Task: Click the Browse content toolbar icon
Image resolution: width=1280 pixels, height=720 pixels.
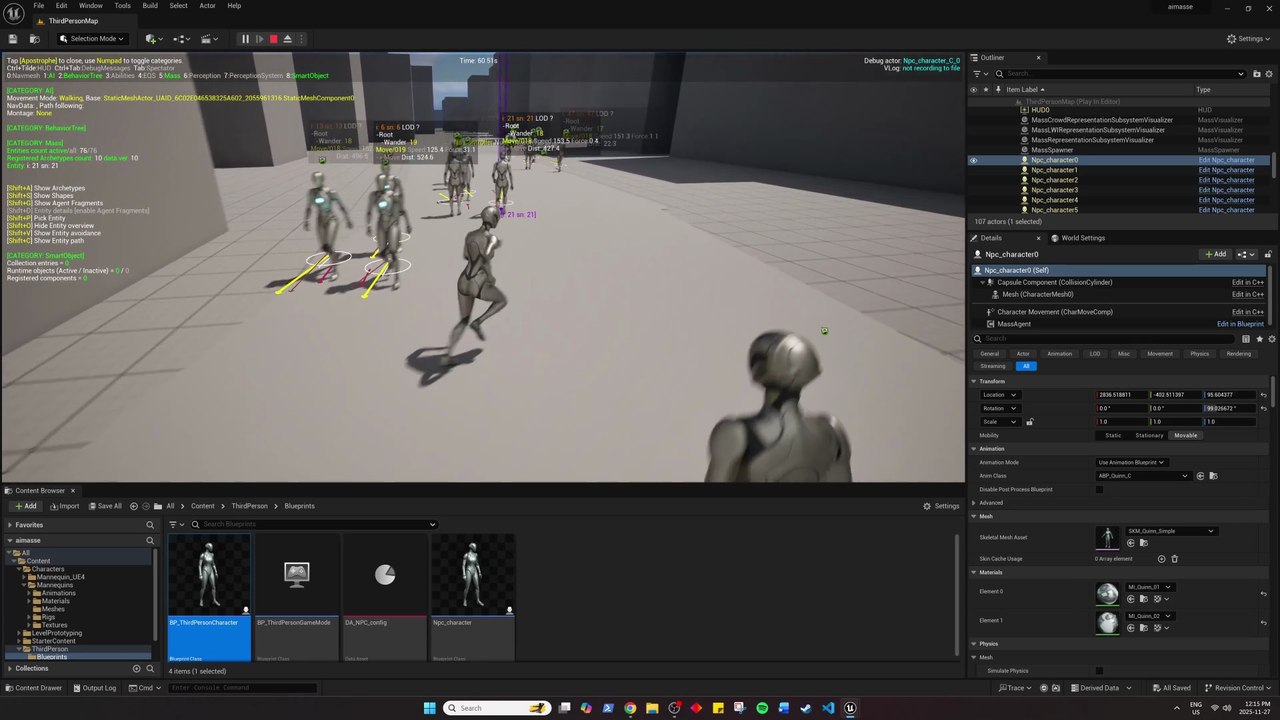Action: [x=34, y=39]
